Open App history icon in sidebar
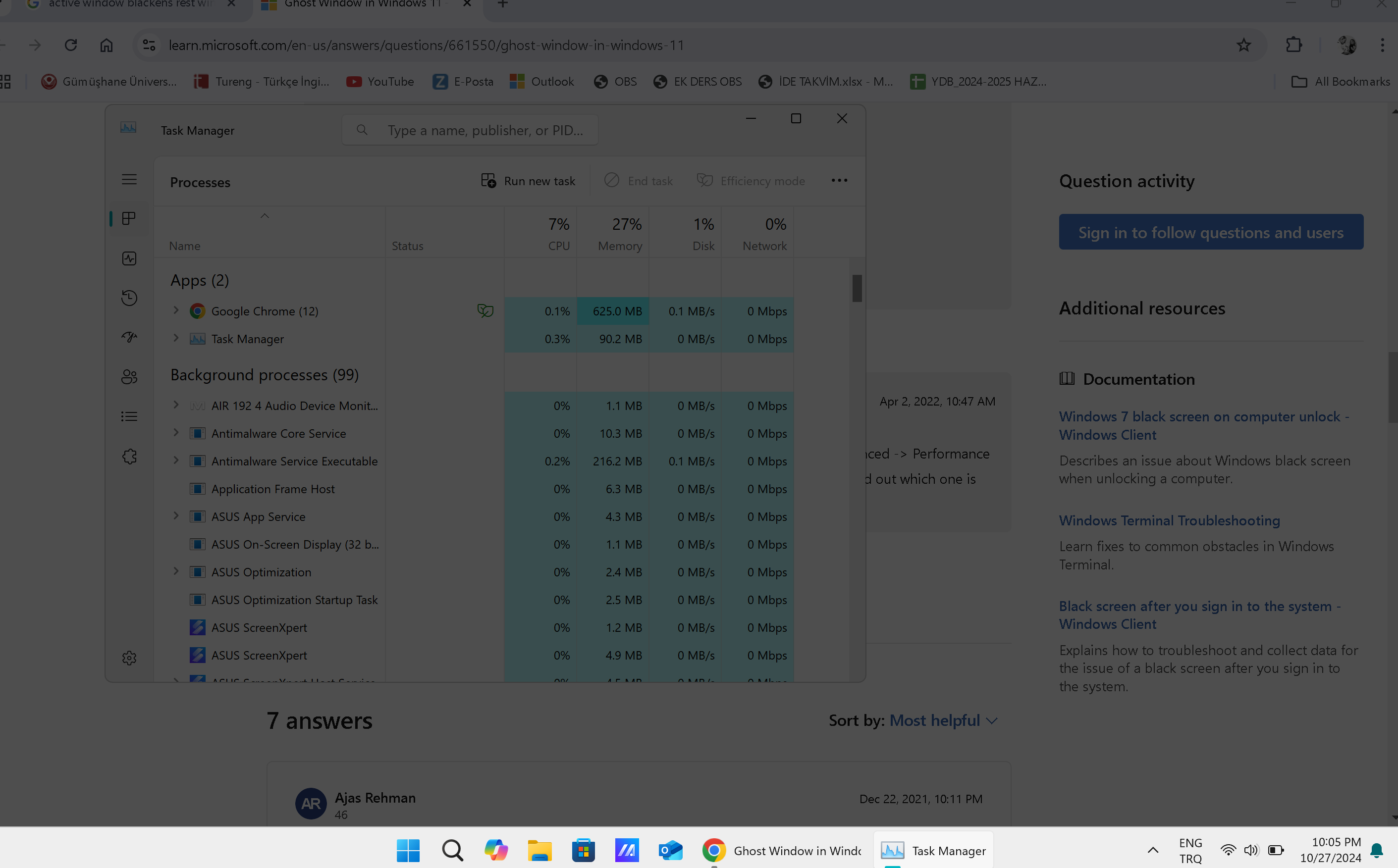The image size is (1398, 868). click(x=129, y=298)
